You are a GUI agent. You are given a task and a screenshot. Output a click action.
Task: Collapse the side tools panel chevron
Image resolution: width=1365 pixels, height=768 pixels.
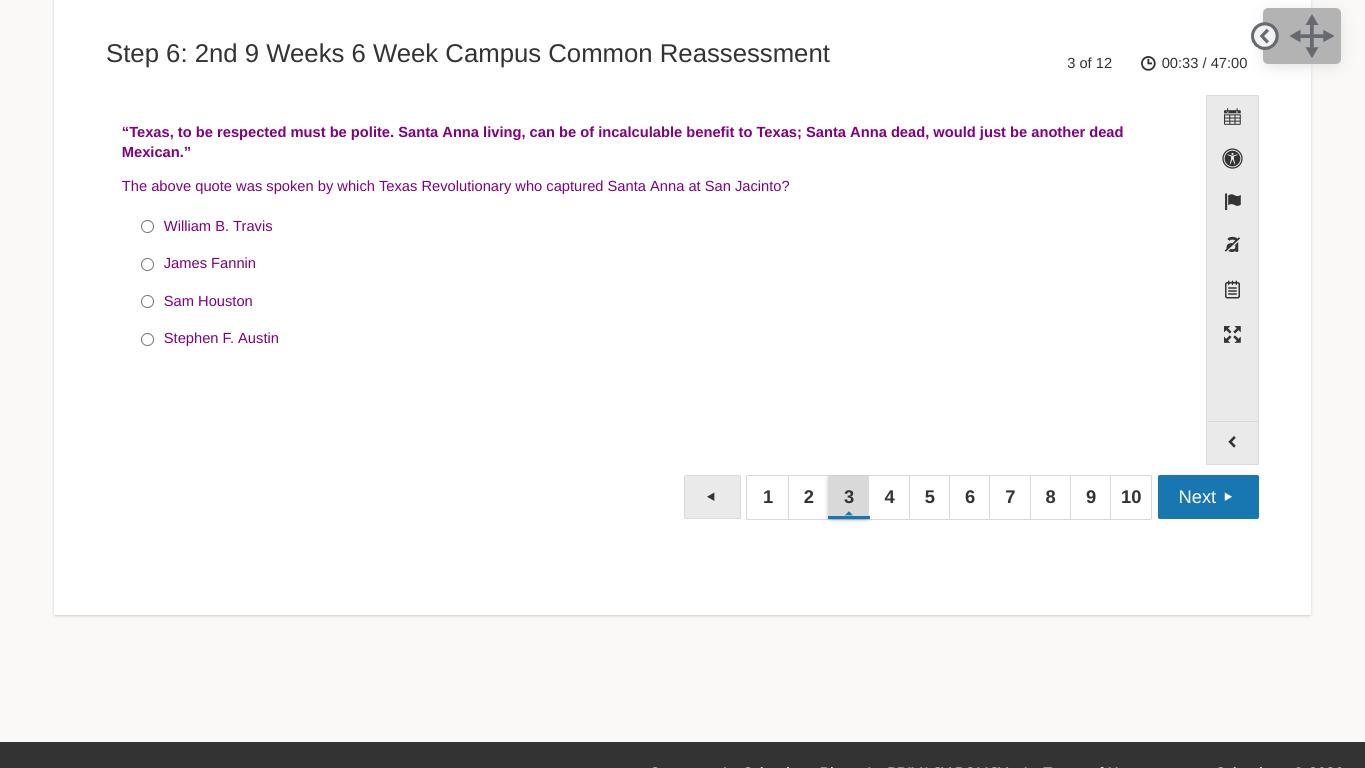point(1232,442)
